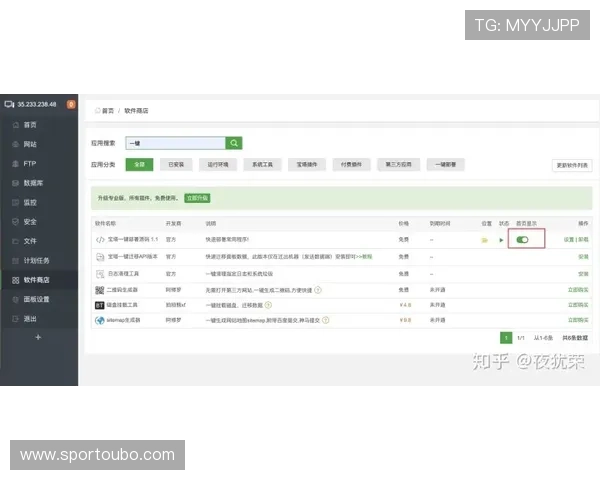The image size is (600, 480).
Task: Click the server IP 35.233.238.48 header
Action: 37,104
